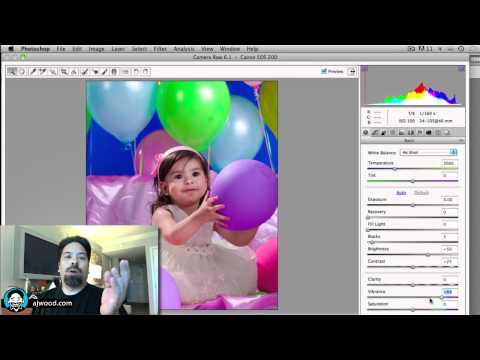
Task: Open the Lens Corrections panel tab
Action: pos(410,132)
